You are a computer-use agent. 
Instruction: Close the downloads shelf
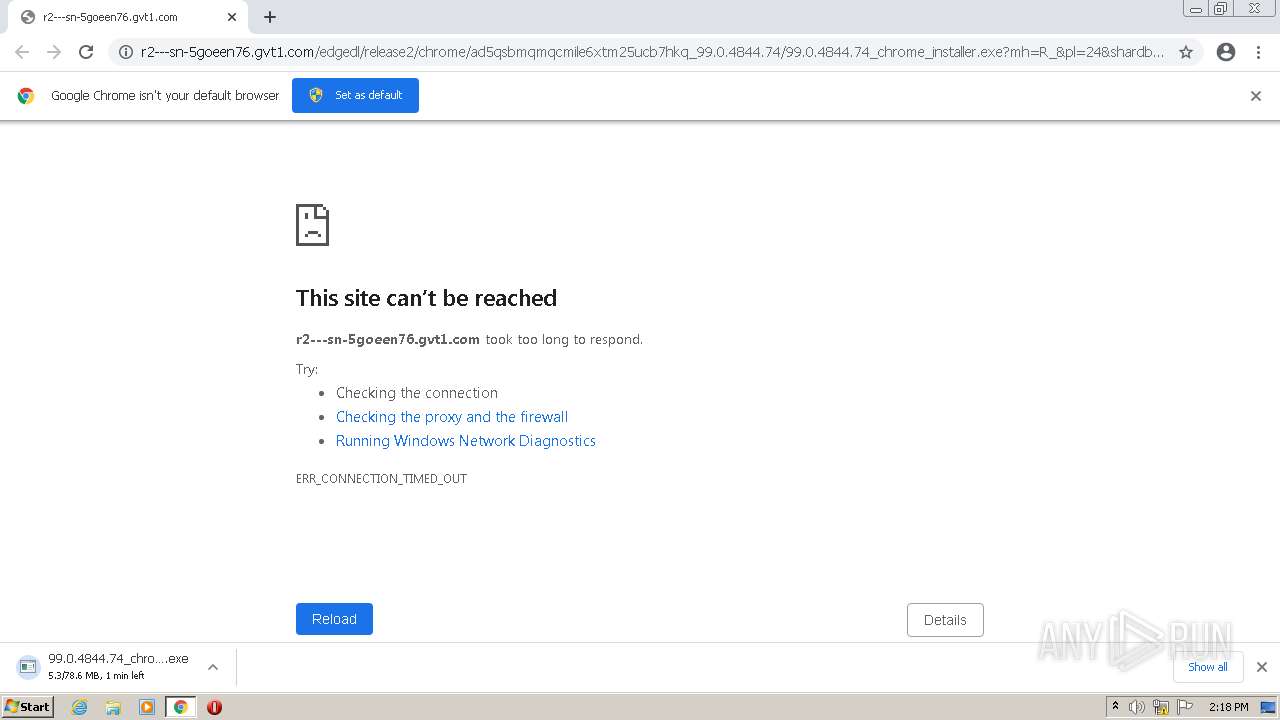point(1262,667)
